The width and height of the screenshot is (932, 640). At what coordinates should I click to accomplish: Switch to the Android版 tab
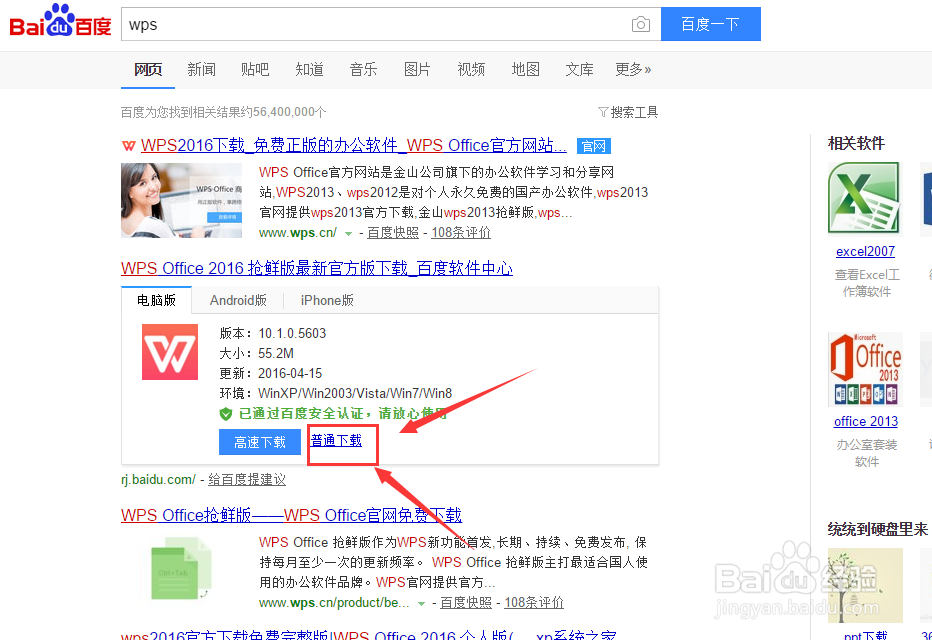coord(237,299)
